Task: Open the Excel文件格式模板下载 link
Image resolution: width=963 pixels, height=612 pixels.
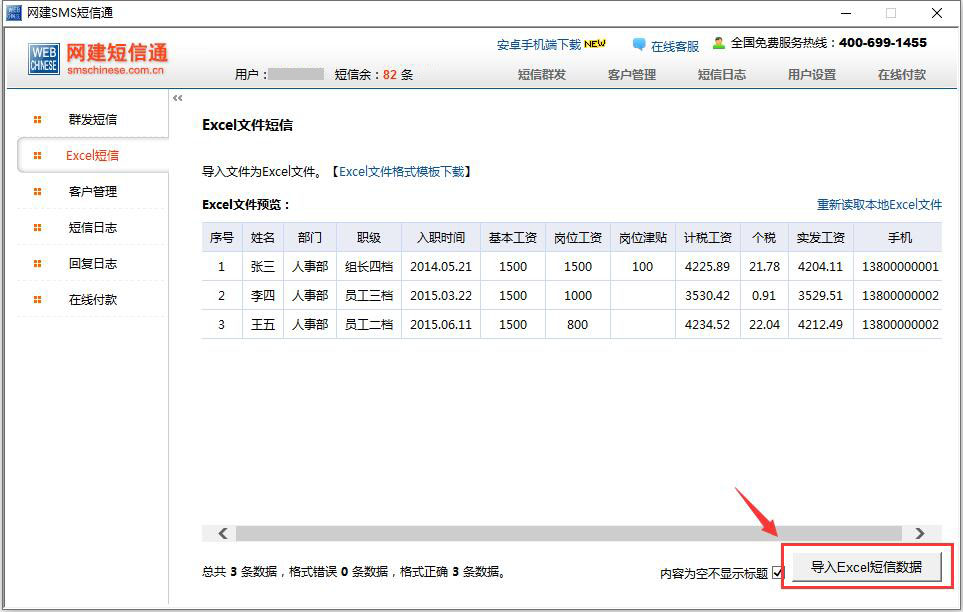Action: [x=401, y=172]
